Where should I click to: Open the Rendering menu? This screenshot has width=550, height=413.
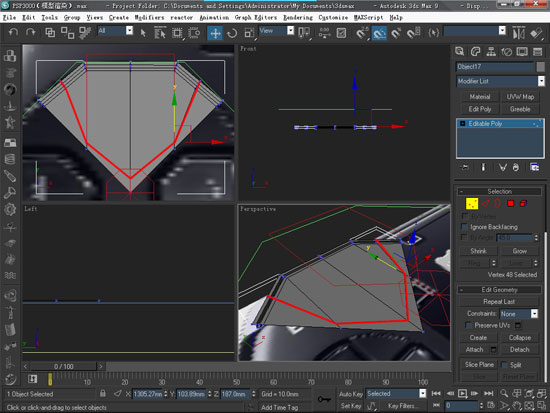(x=298, y=18)
